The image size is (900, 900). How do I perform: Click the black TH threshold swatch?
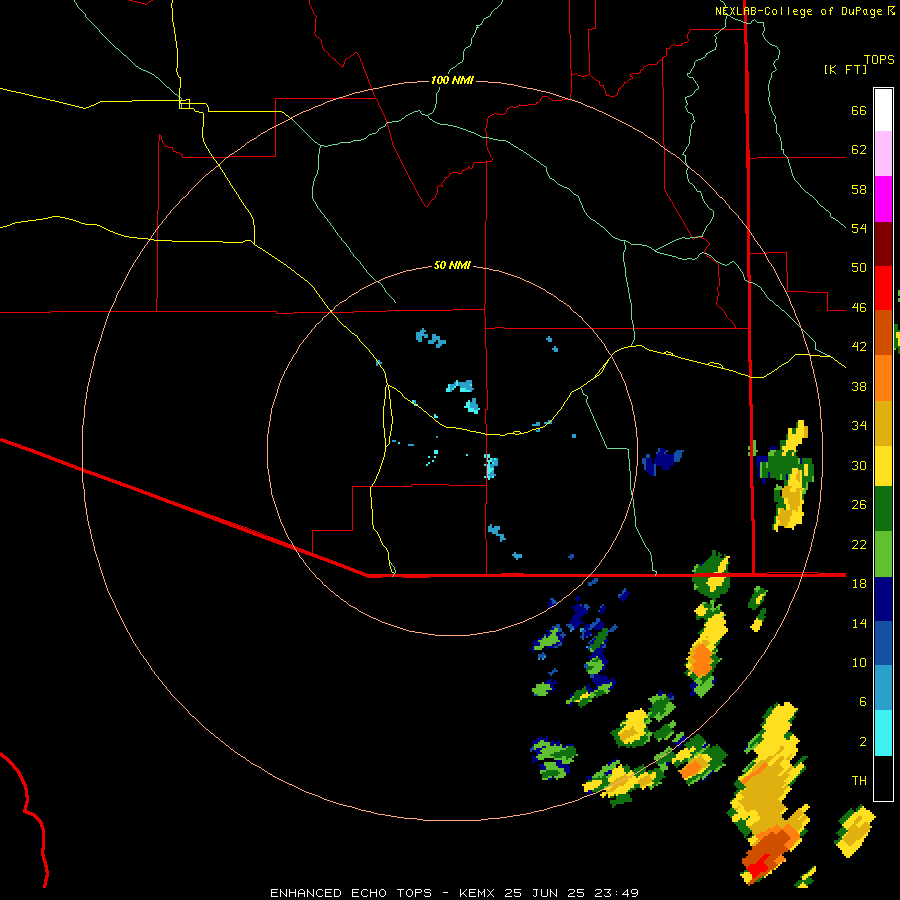point(883,778)
